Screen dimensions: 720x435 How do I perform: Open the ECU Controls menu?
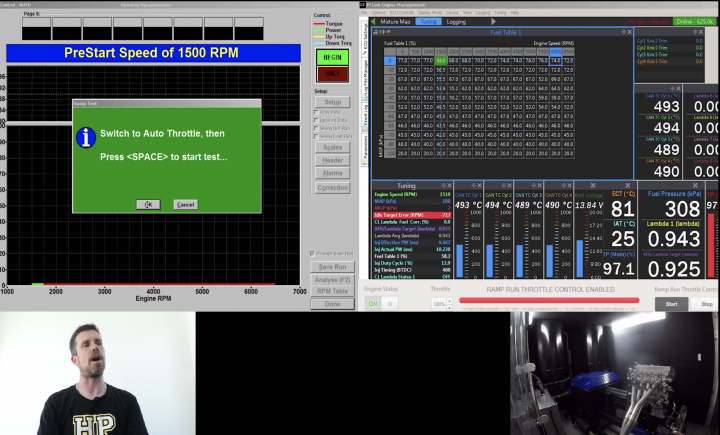point(402,13)
